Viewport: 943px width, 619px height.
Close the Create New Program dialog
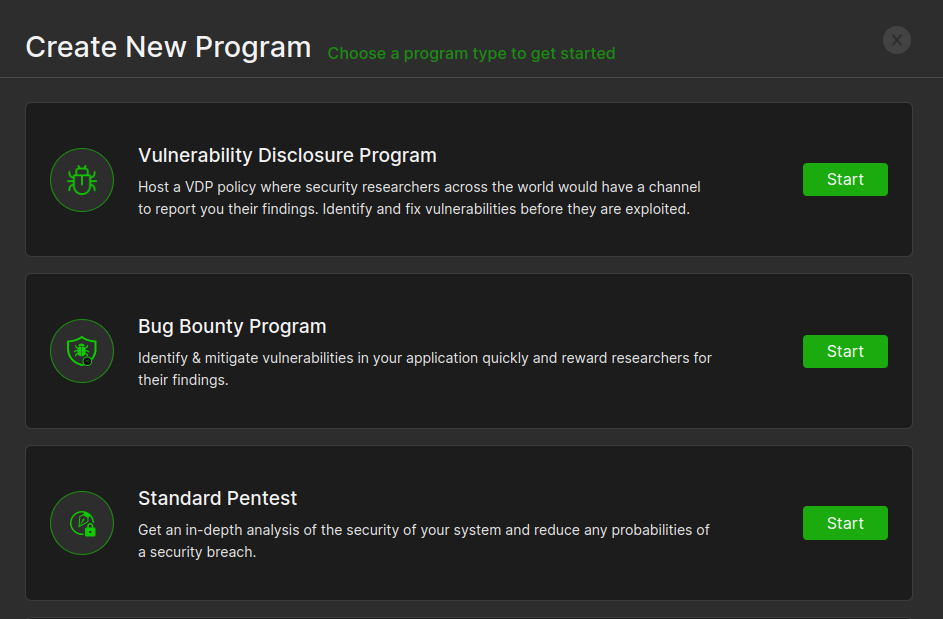point(896,40)
